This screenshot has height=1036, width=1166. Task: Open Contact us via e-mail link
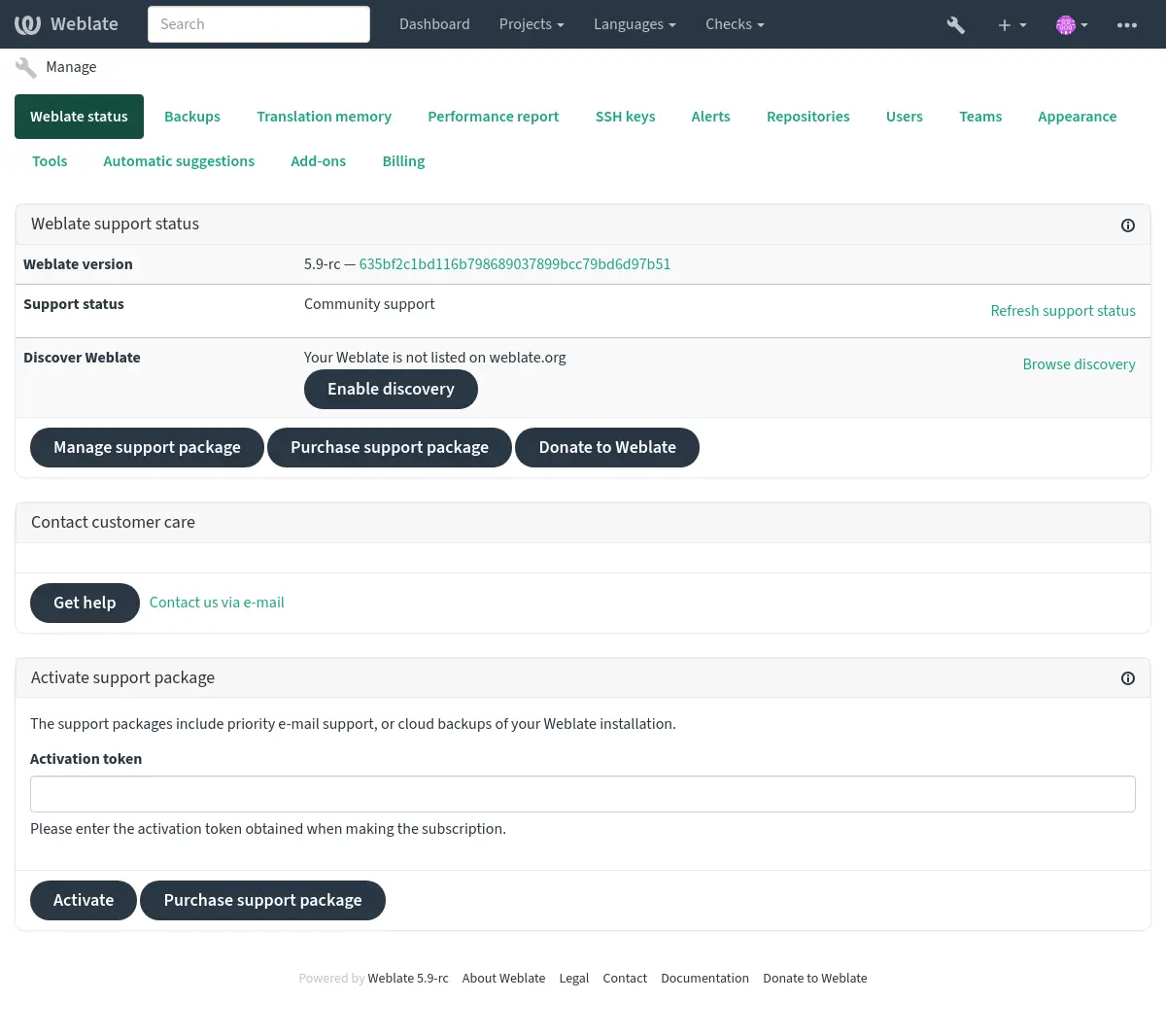217,603
